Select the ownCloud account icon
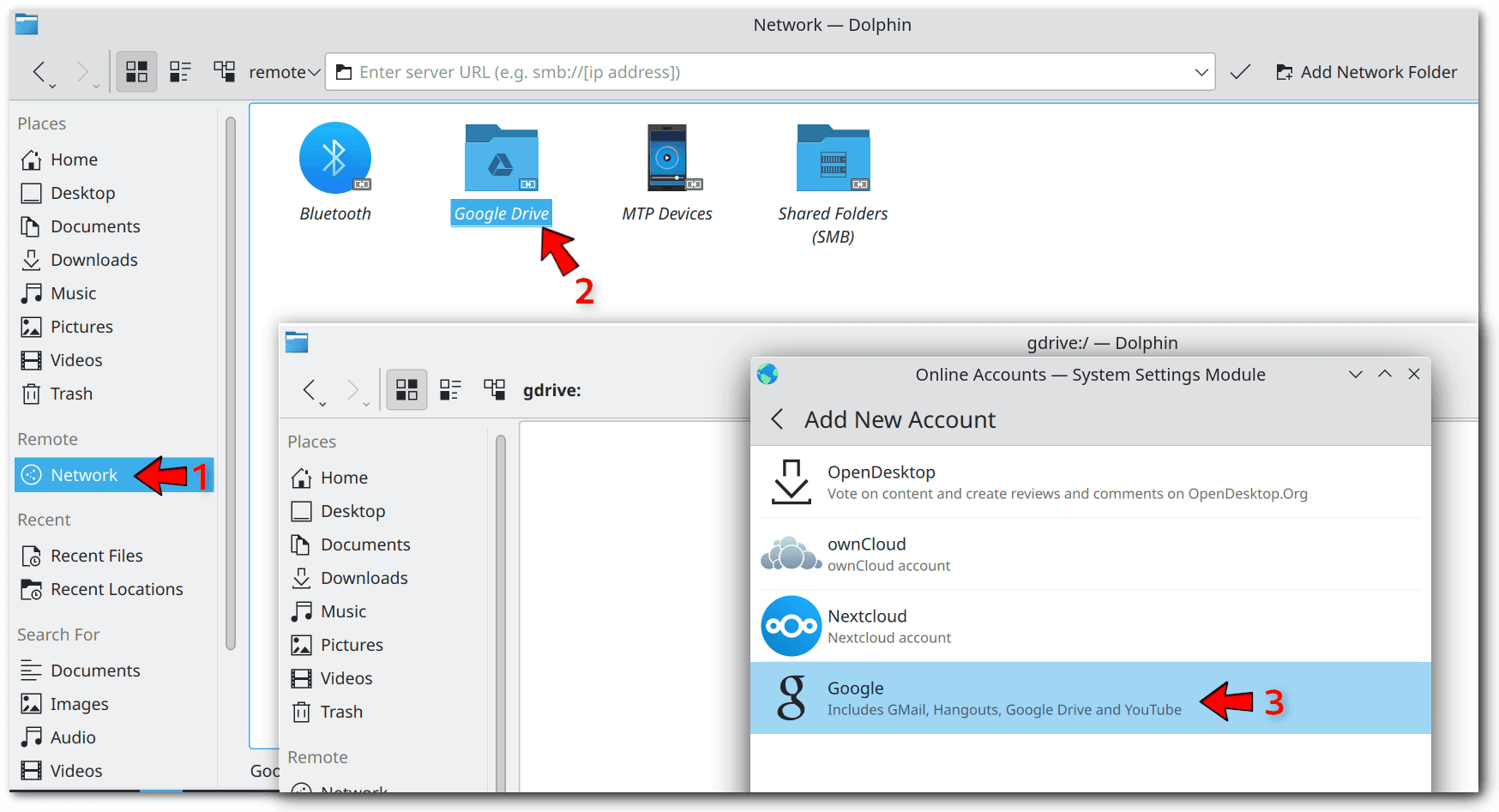 coord(791,554)
